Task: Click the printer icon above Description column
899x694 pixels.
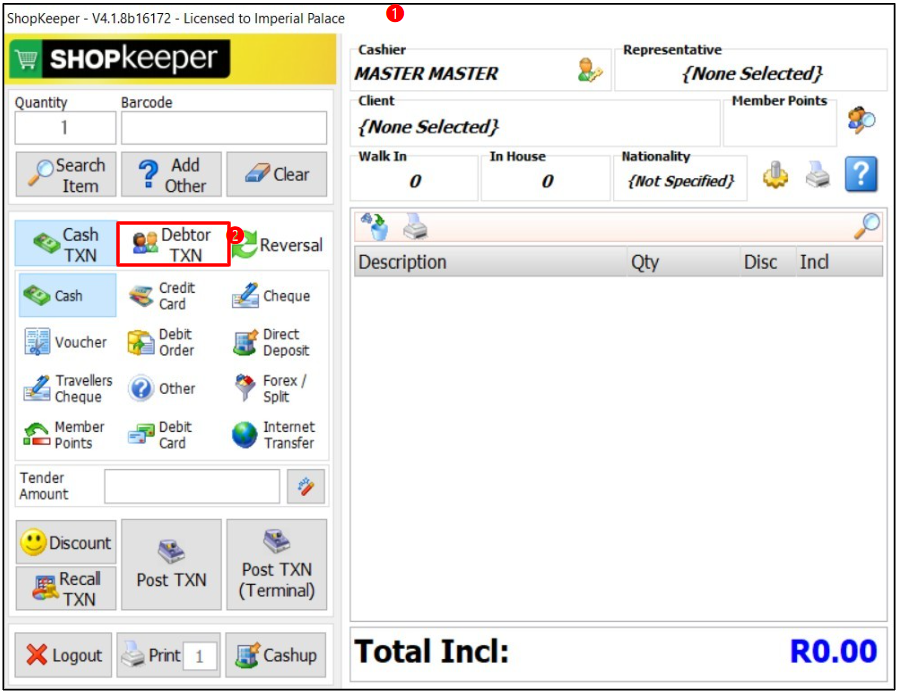Action: (x=415, y=227)
